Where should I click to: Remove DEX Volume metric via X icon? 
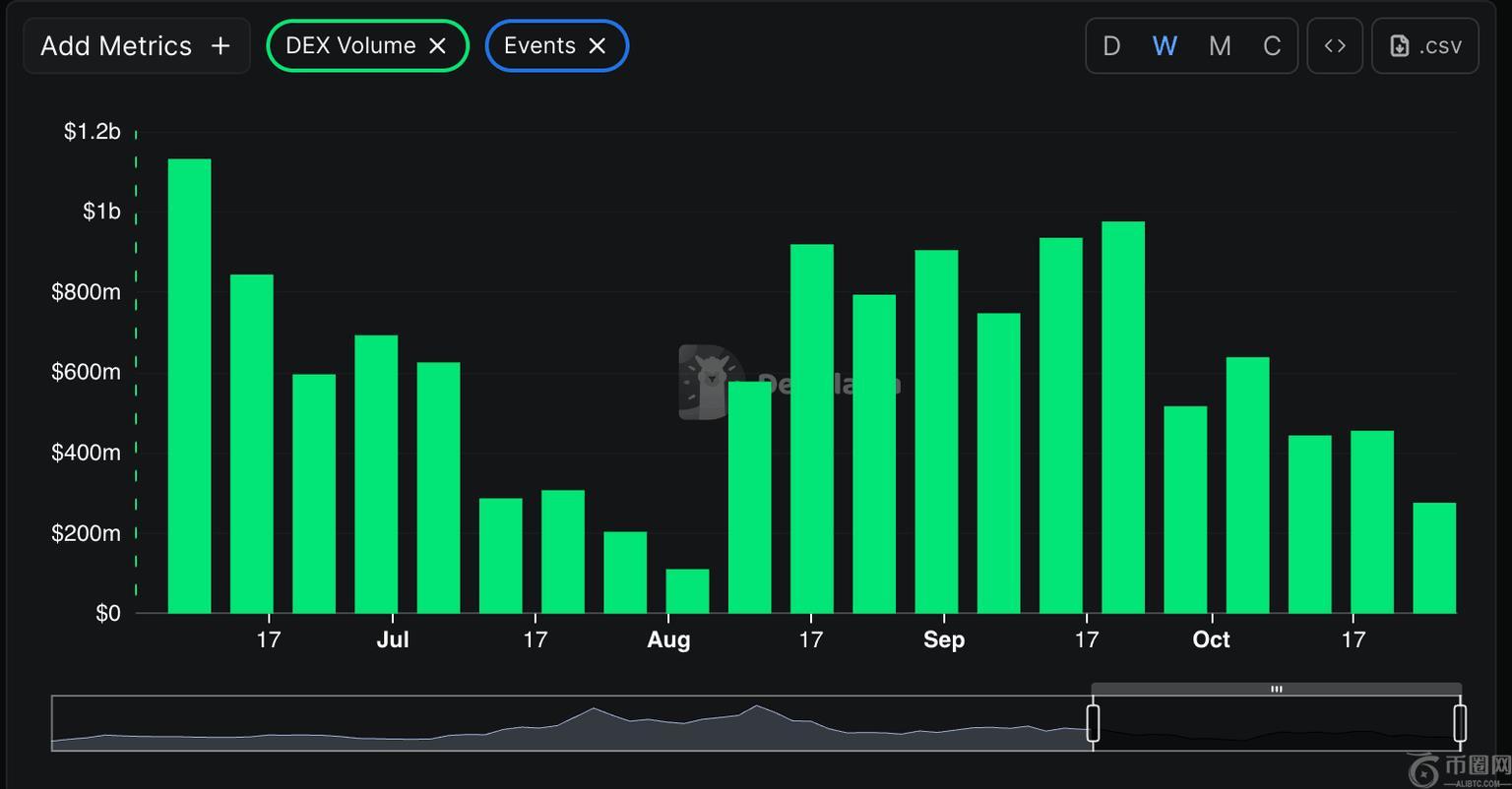438,46
